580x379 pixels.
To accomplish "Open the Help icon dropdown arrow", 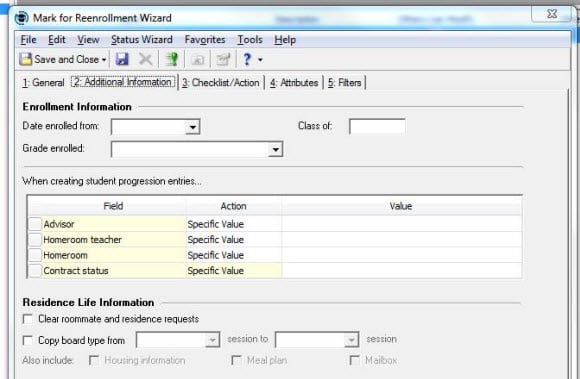I will coord(260,60).
